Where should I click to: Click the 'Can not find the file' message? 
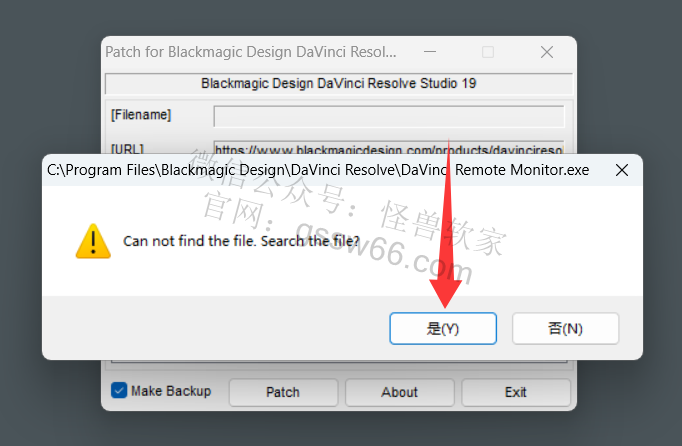241,241
